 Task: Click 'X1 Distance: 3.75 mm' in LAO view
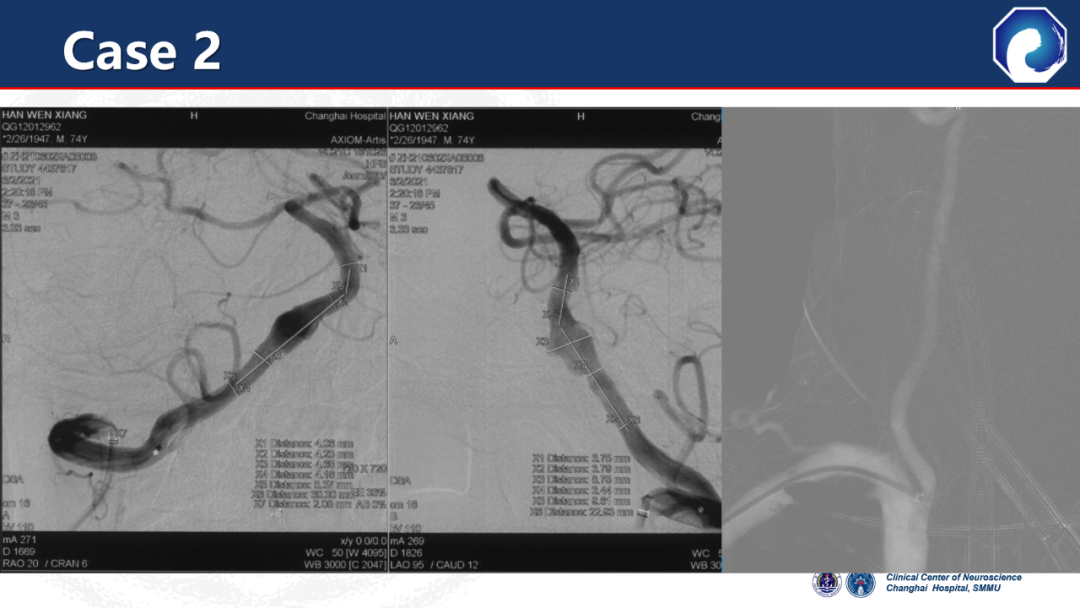pyautogui.click(x=581, y=458)
